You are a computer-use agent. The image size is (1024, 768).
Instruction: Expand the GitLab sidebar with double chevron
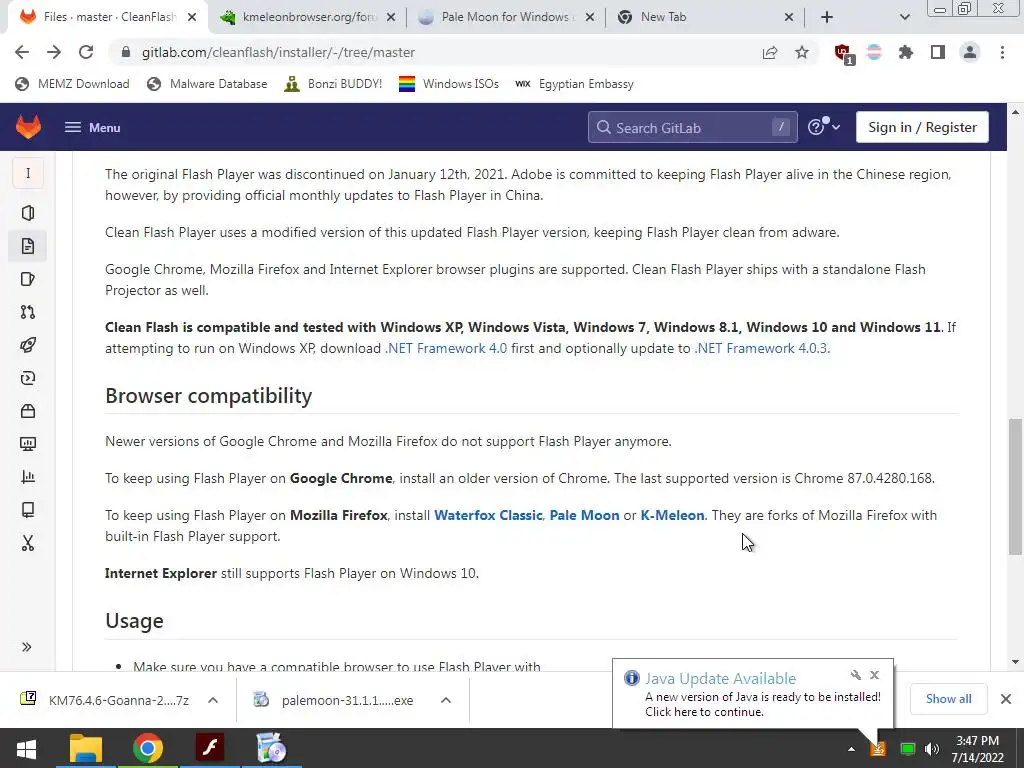(27, 647)
